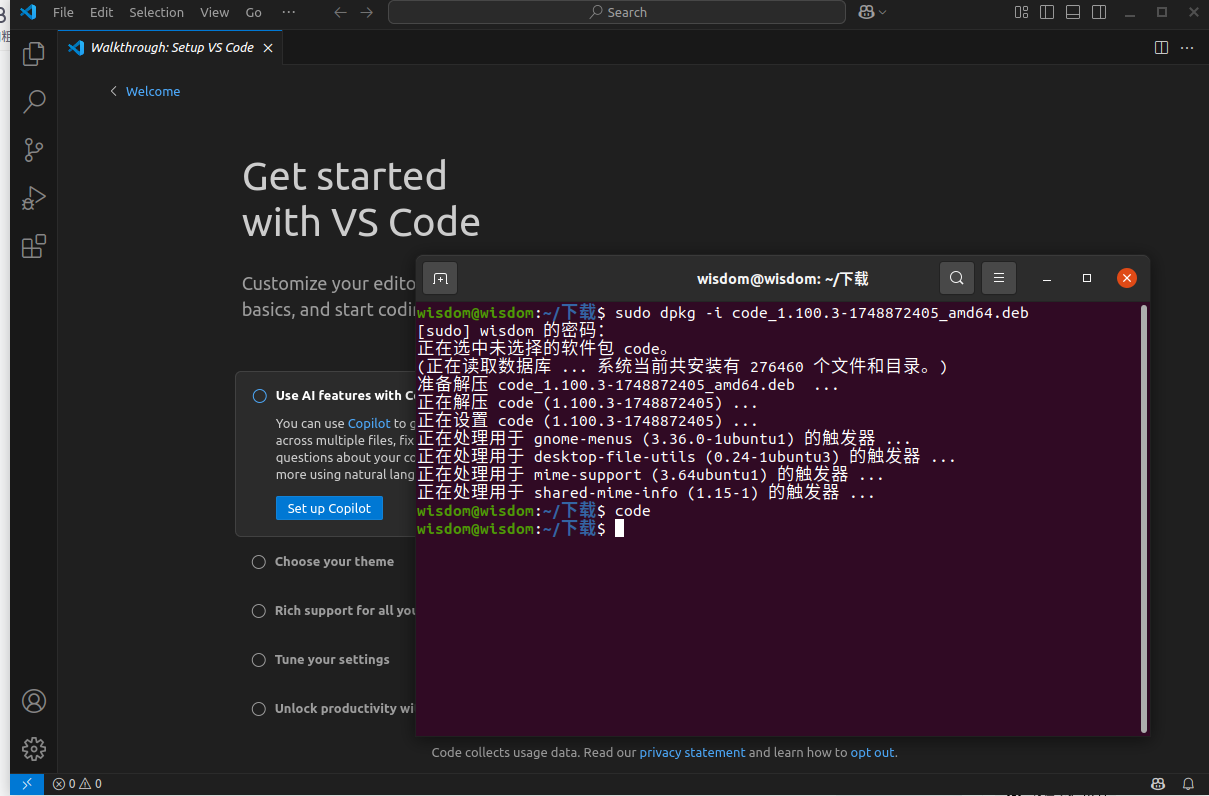Click the terminal vertical scrollbar
Image resolution: width=1209 pixels, height=796 pixels.
click(1143, 517)
